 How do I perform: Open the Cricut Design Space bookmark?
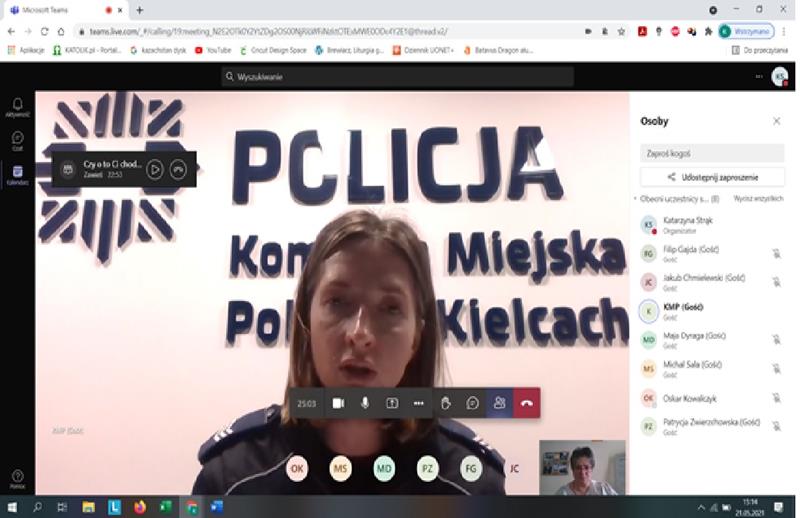click(x=273, y=50)
